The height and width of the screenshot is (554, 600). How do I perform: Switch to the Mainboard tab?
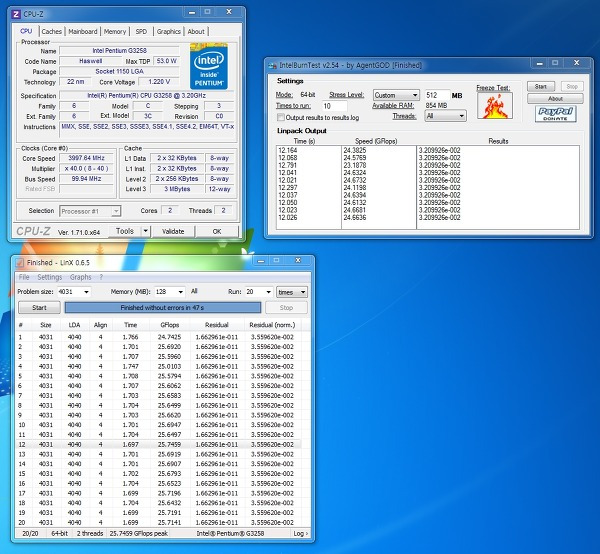pyautogui.click(x=83, y=31)
